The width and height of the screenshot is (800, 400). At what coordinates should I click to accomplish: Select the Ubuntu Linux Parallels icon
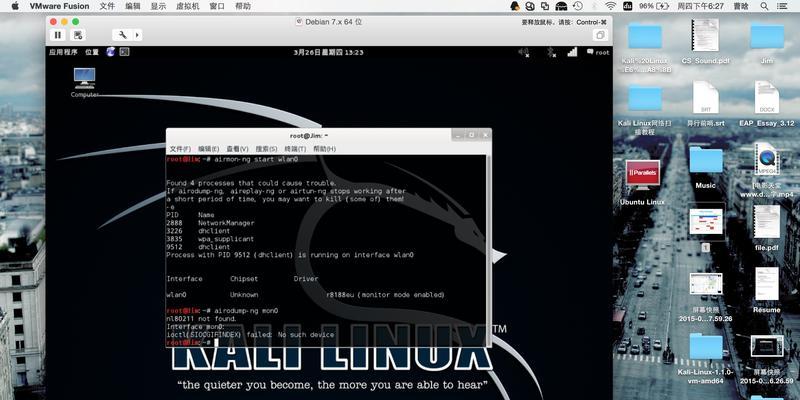[642, 183]
